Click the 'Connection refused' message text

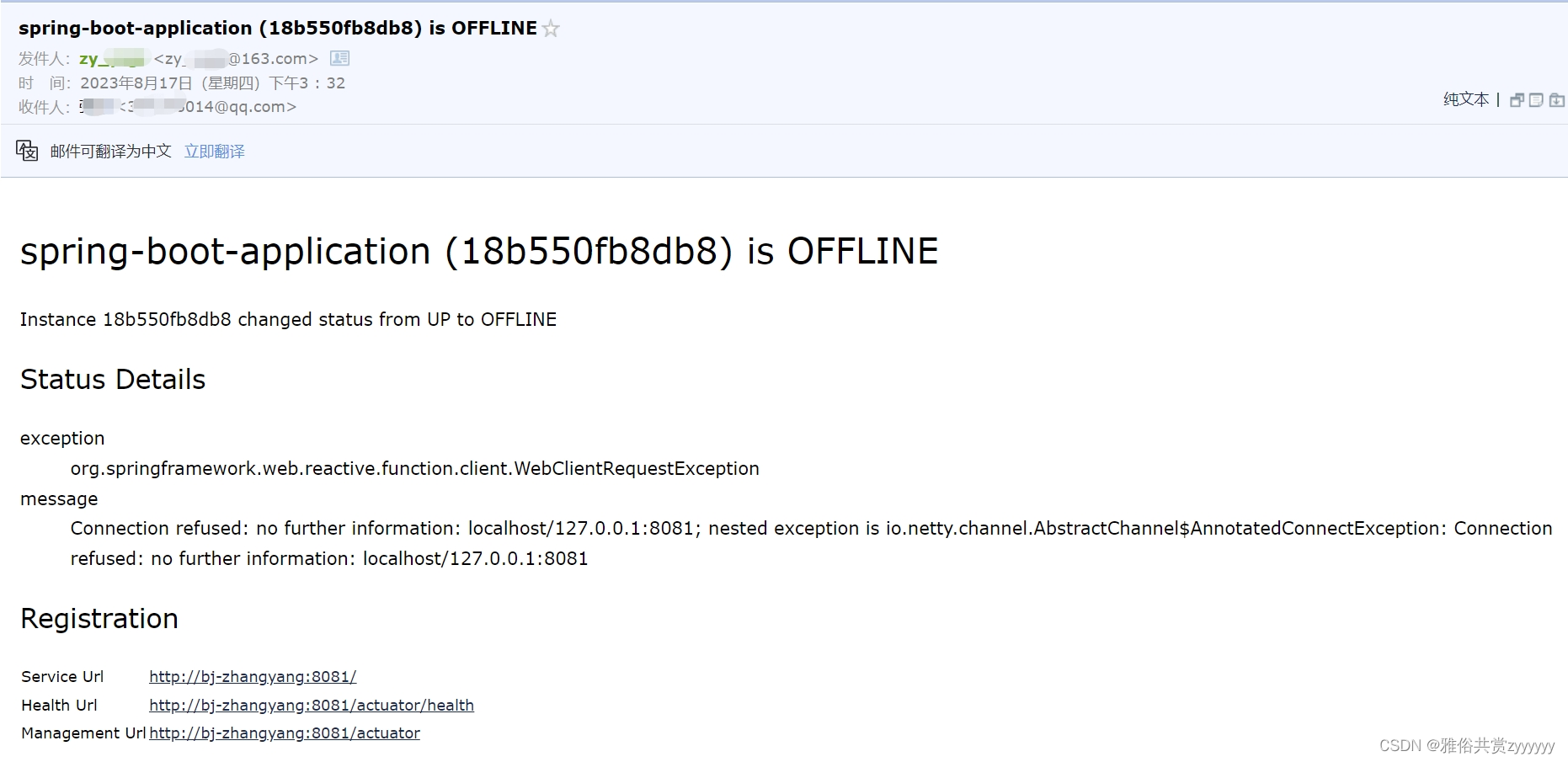tap(811, 544)
